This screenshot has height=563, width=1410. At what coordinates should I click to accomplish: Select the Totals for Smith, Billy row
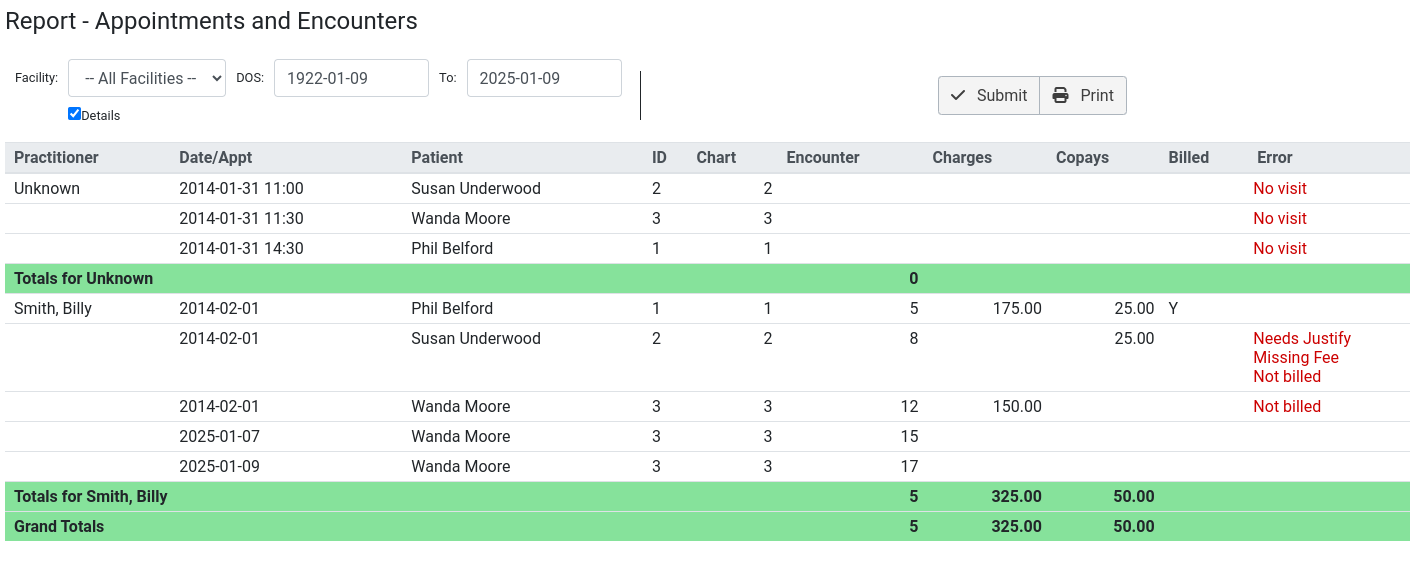707,496
